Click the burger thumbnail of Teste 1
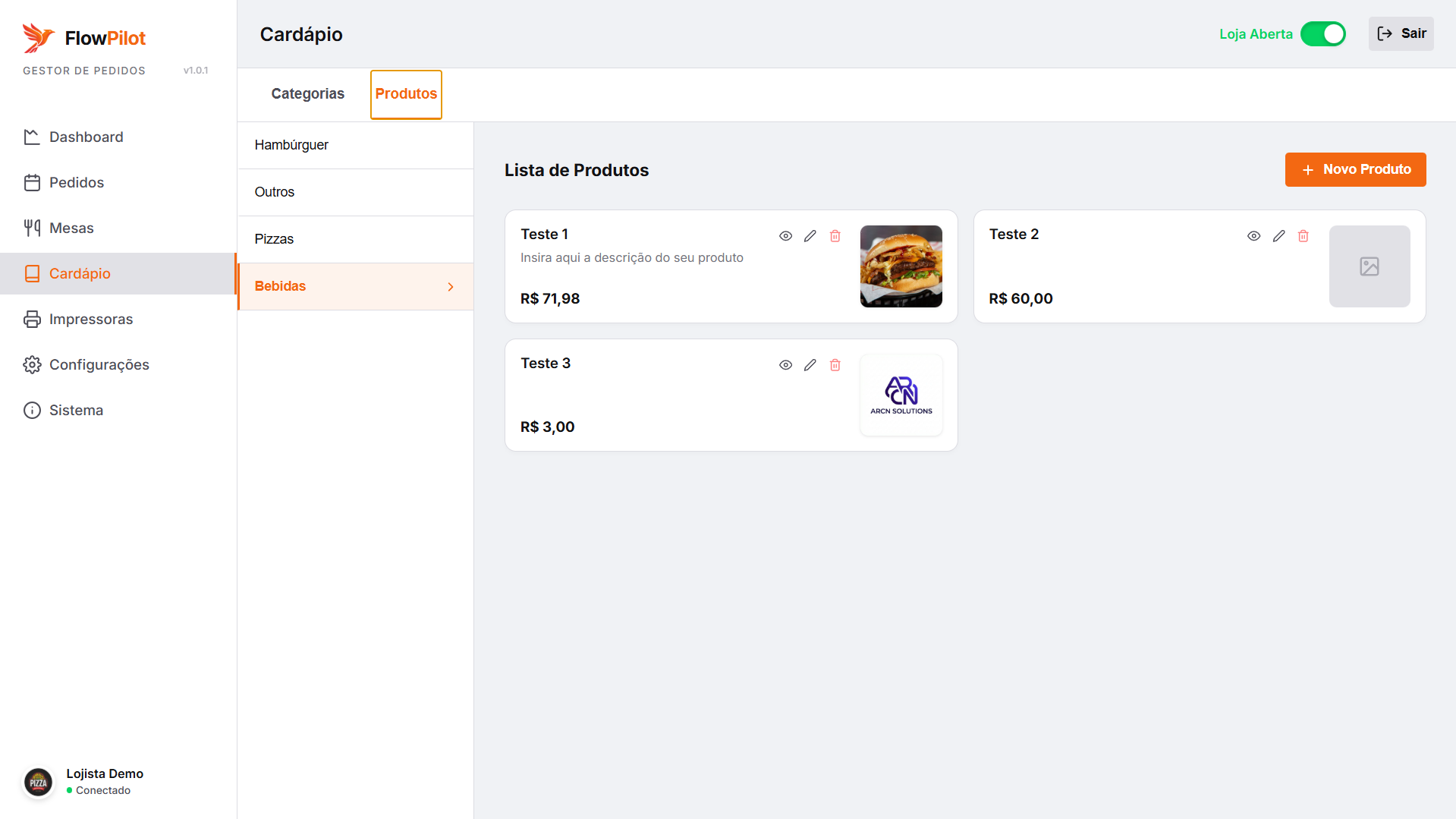This screenshot has width=1456, height=819. 901,266
